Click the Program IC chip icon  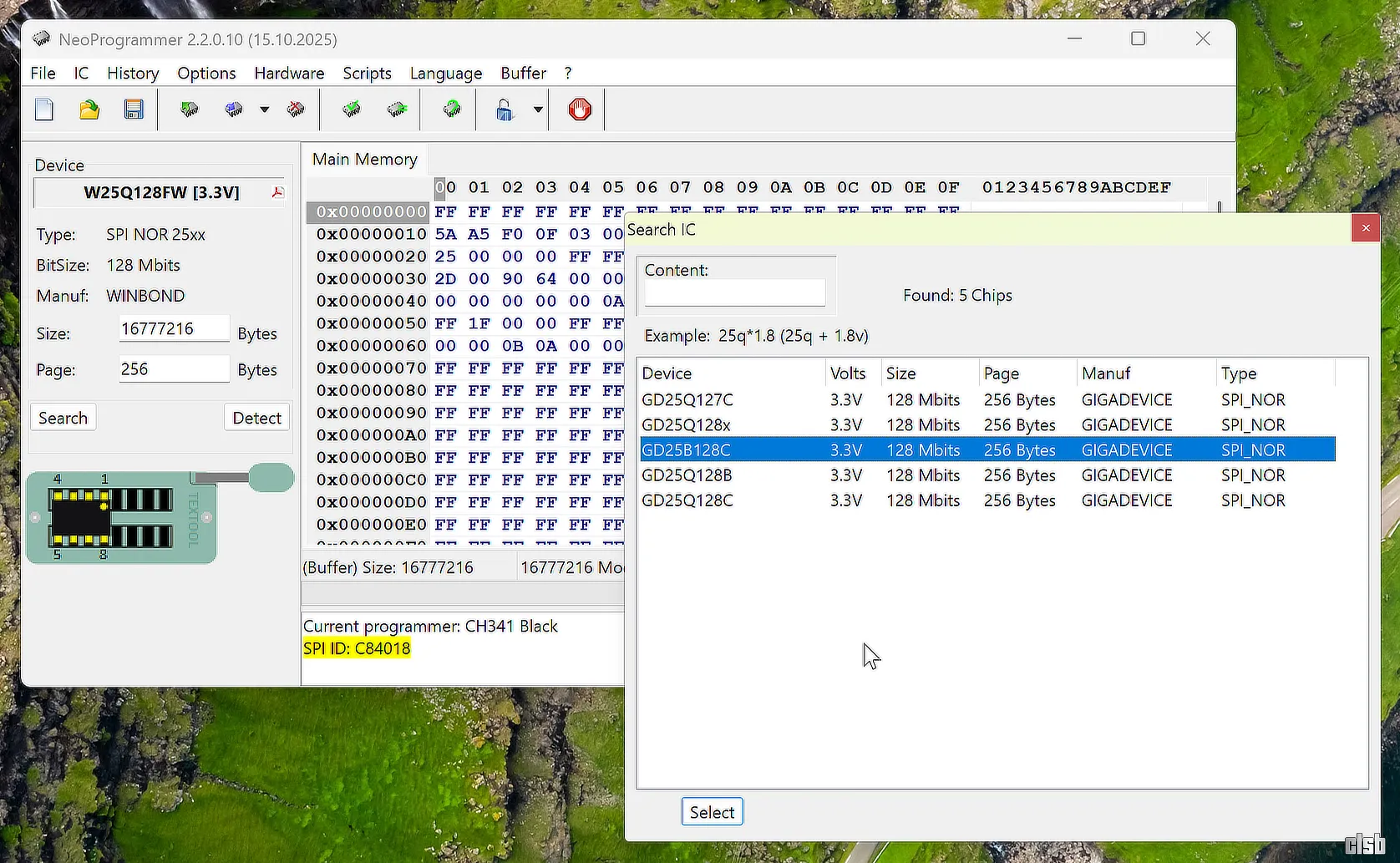[234, 109]
